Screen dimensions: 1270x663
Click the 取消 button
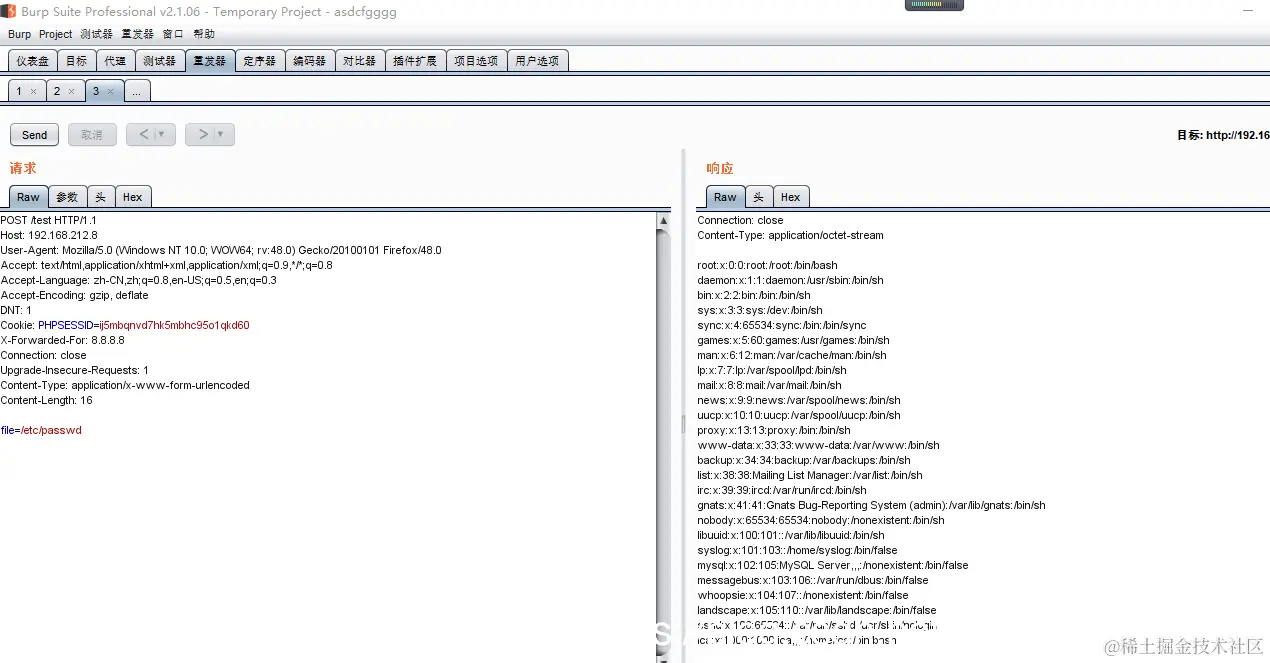pyautogui.click(x=92, y=135)
